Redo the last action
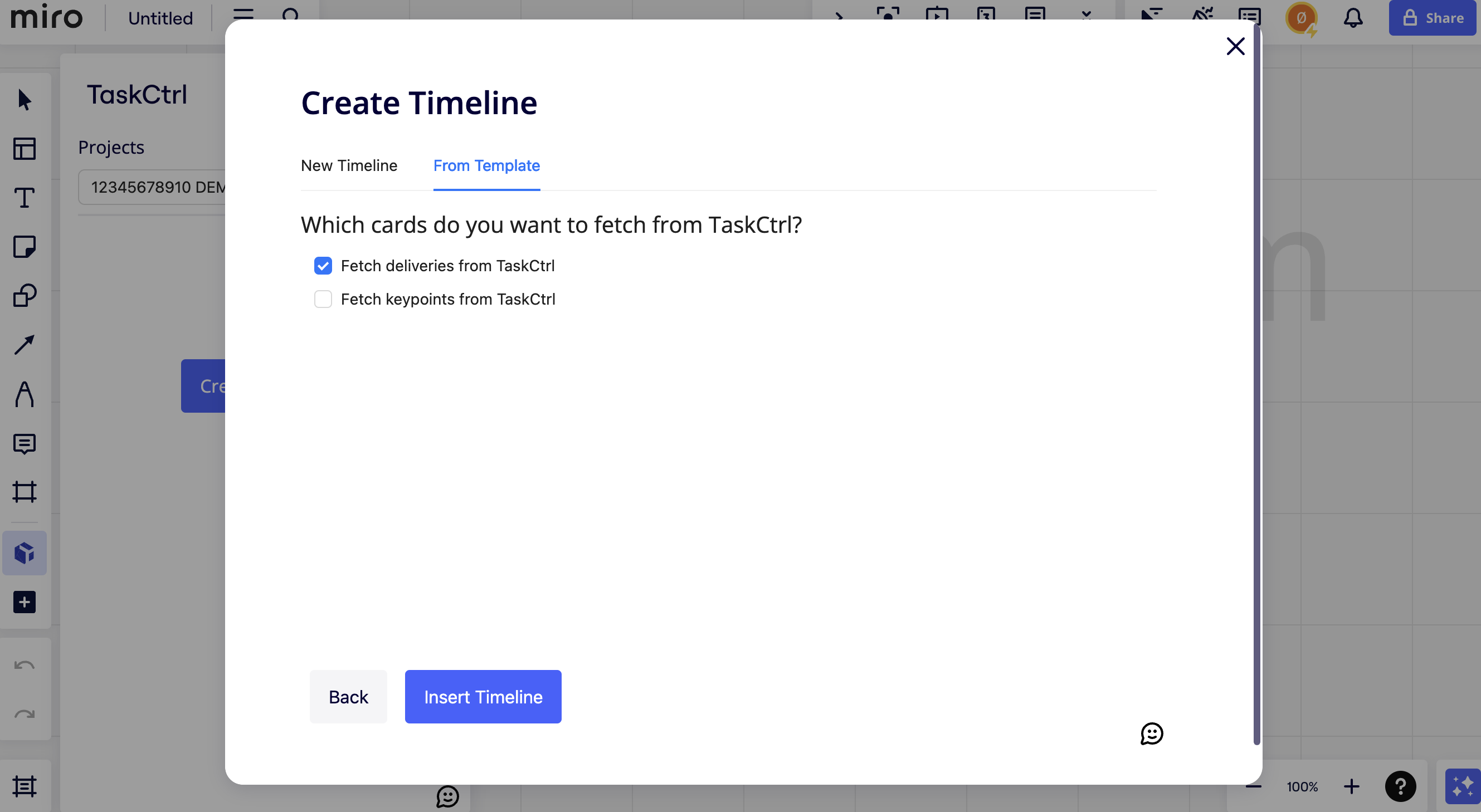 [25, 715]
